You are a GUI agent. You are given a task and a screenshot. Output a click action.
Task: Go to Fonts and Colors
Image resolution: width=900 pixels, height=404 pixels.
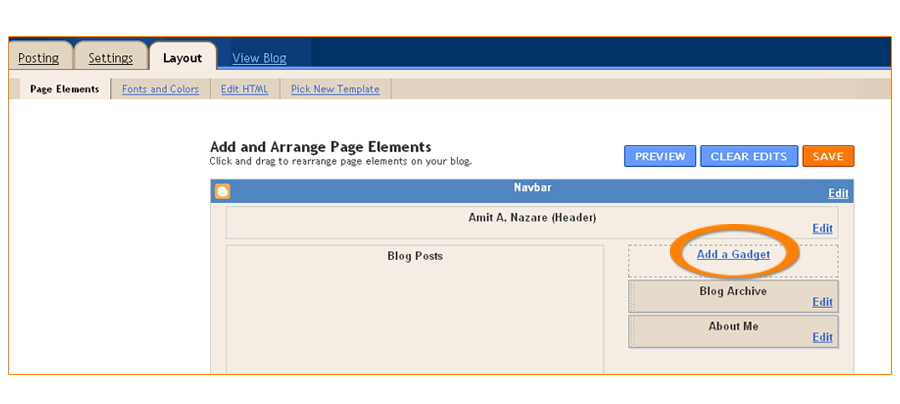pyautogui.click(x=160, y=89)
